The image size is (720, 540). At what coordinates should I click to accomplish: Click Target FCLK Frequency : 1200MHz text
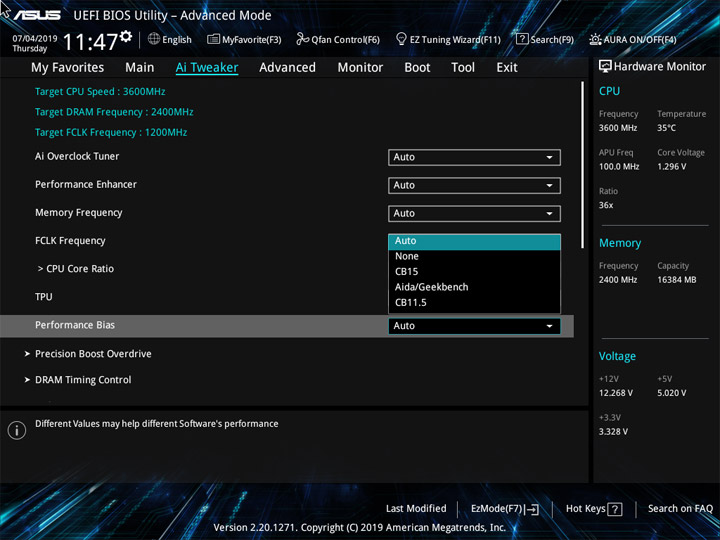tap(111, 133)
